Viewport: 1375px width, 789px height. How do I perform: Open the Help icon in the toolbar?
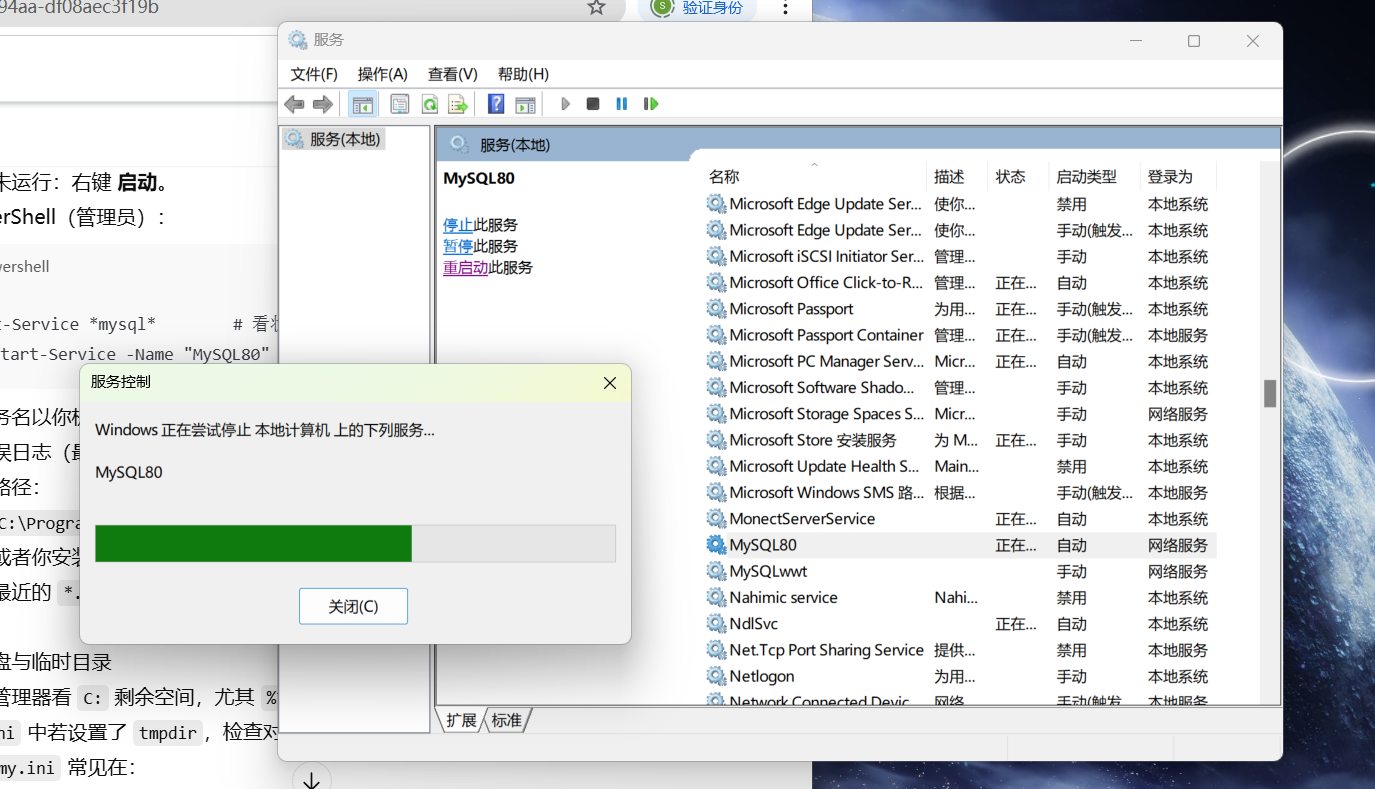point(495,103)
